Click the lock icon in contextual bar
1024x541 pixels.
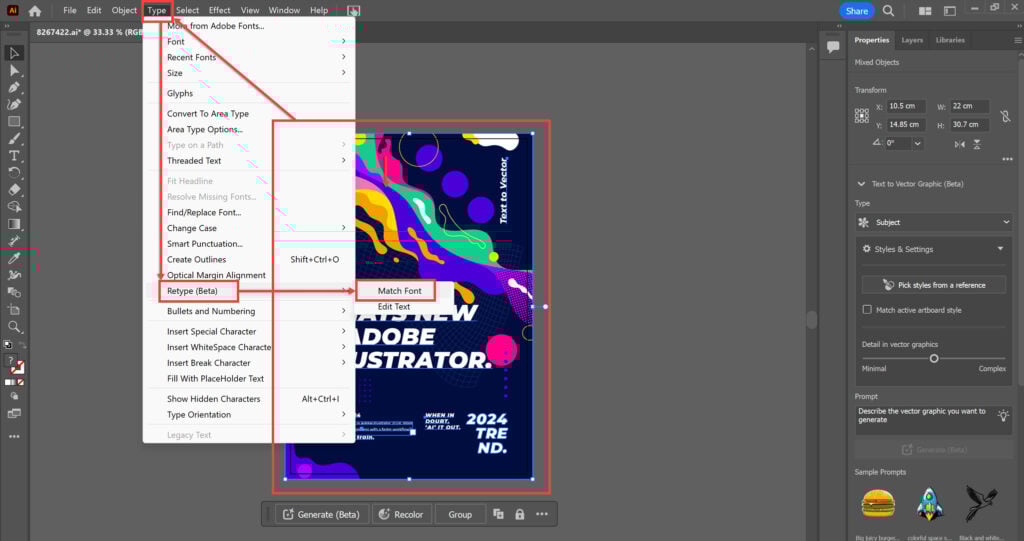tap(519, 514)
